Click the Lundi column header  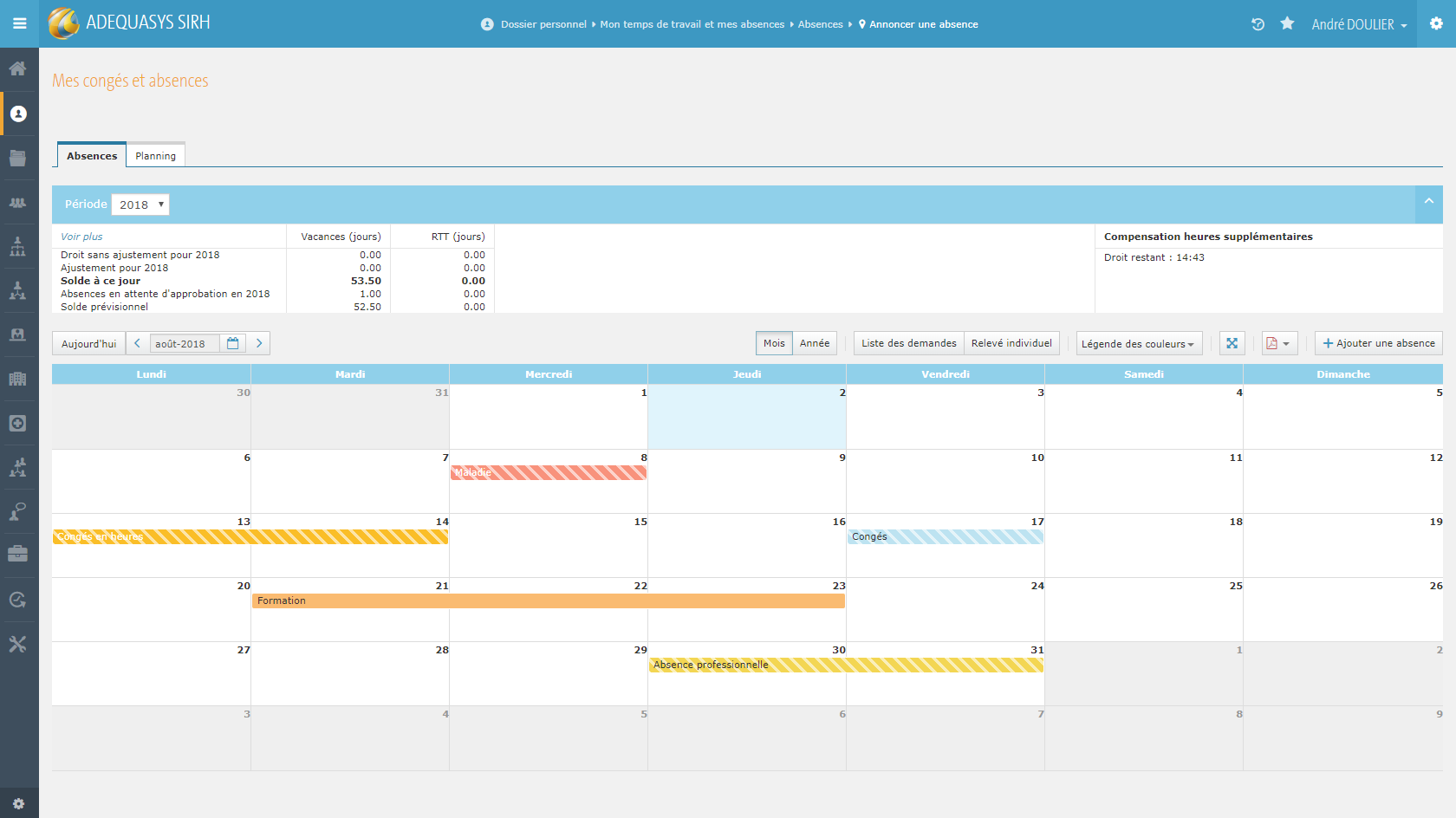pyautogui.click(x=151, y=374)
